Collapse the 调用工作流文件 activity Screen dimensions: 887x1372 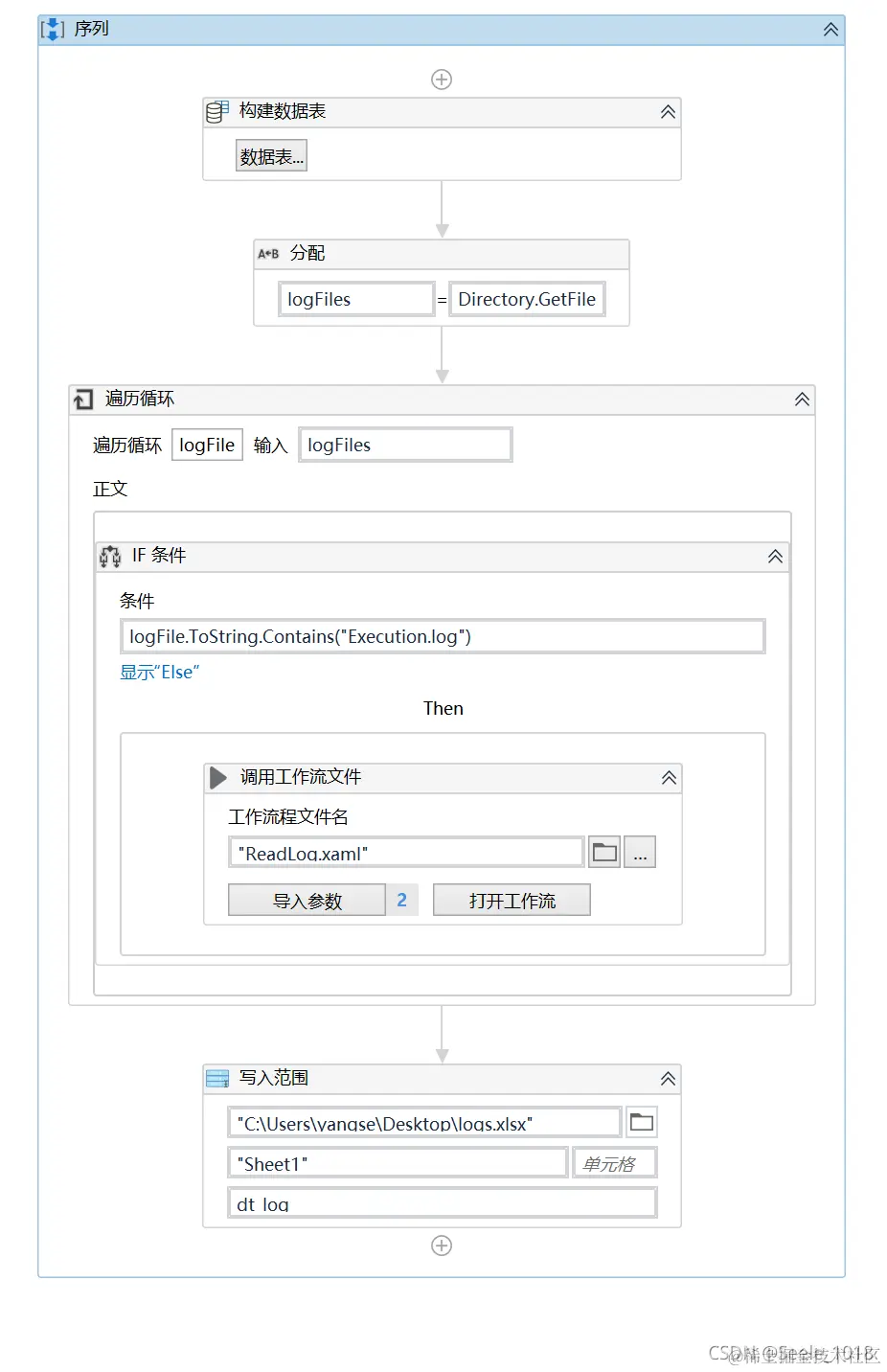669,778
